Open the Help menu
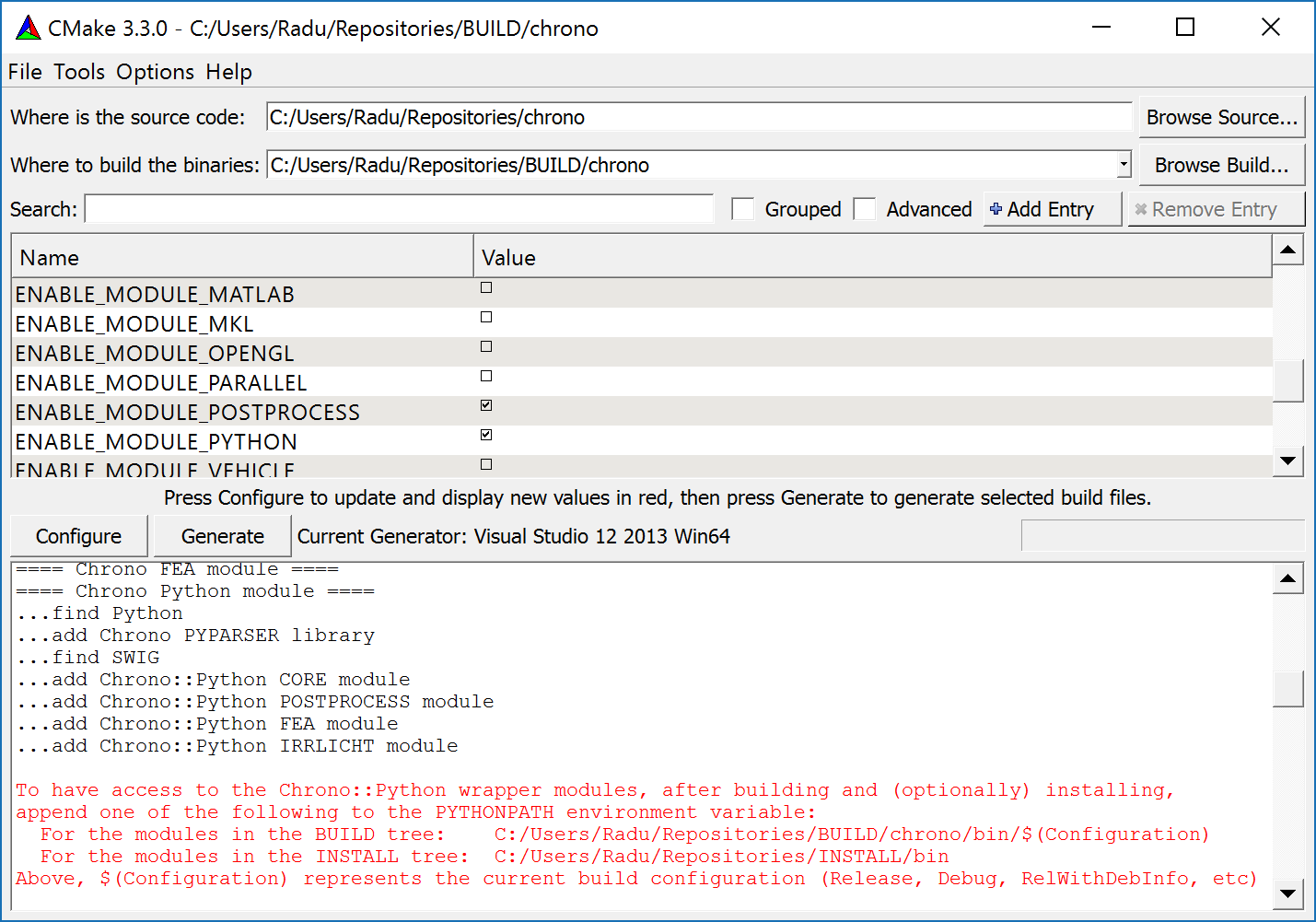Image resolution: width=1316 pixels, height=922 pixels. click(228, 72)
